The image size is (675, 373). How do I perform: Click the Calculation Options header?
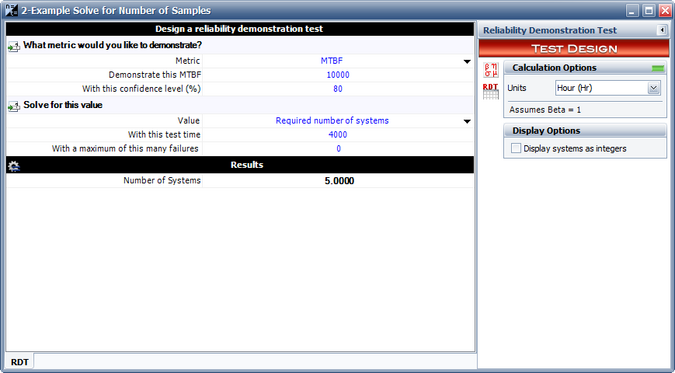pos(585,68)
